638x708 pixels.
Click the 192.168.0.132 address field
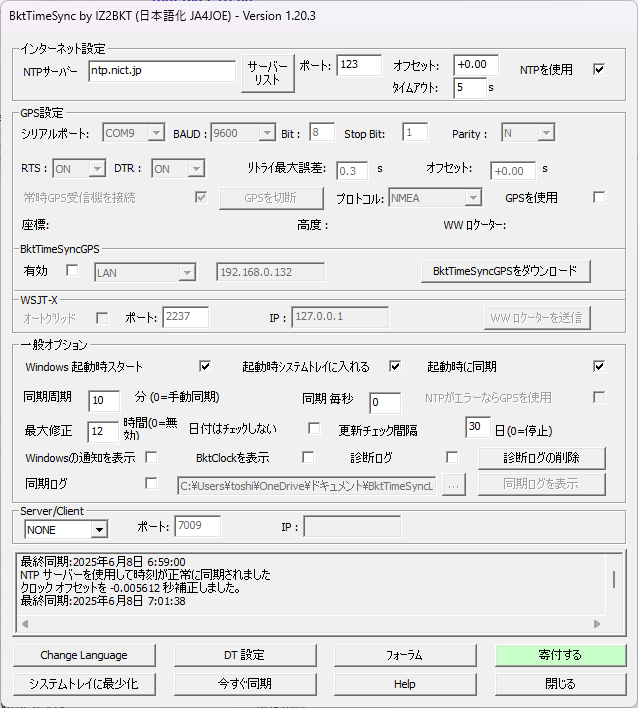tap(270, 272)
